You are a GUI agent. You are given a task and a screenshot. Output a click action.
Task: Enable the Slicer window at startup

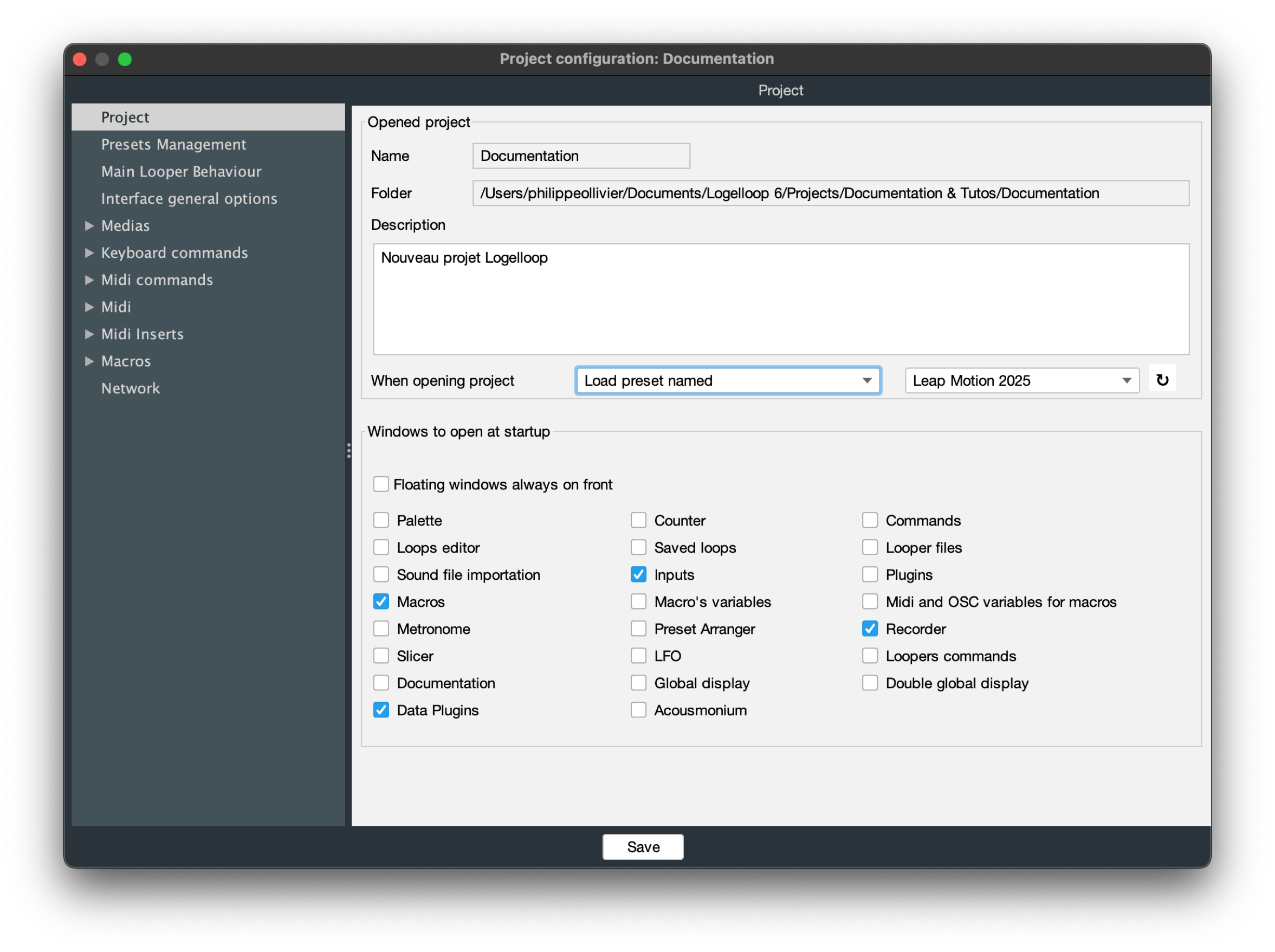(381, 655)
